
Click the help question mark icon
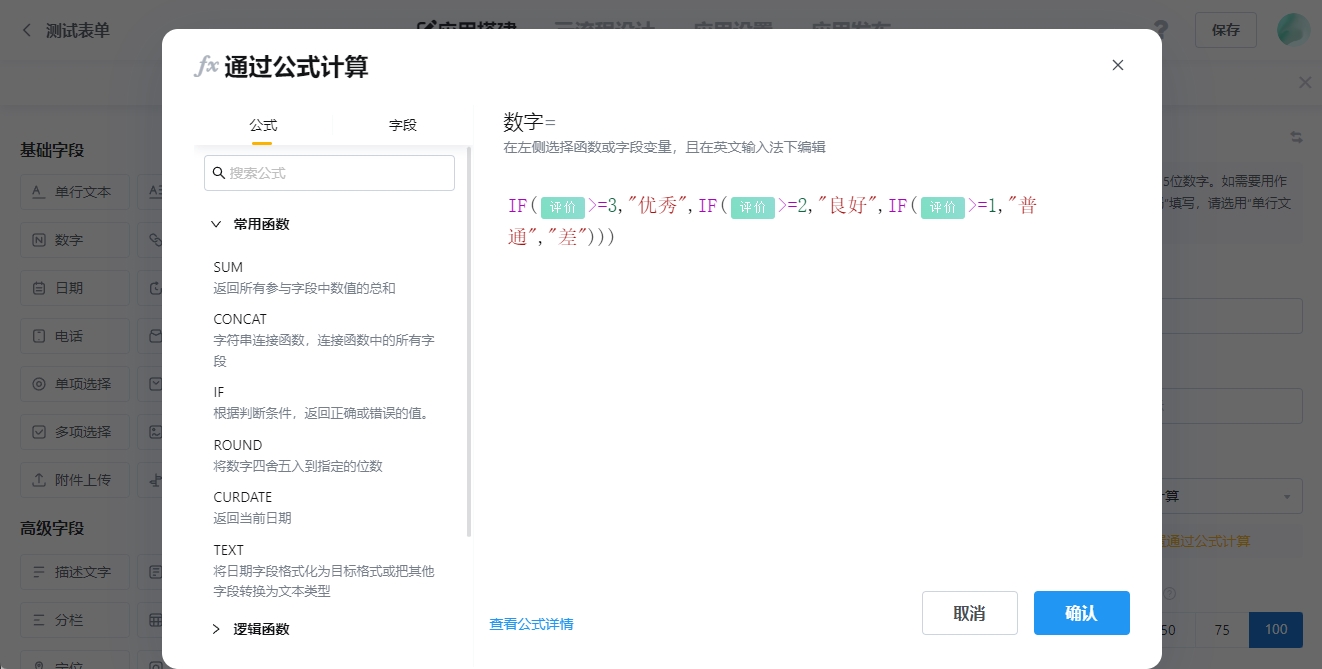pos(1160,29)
